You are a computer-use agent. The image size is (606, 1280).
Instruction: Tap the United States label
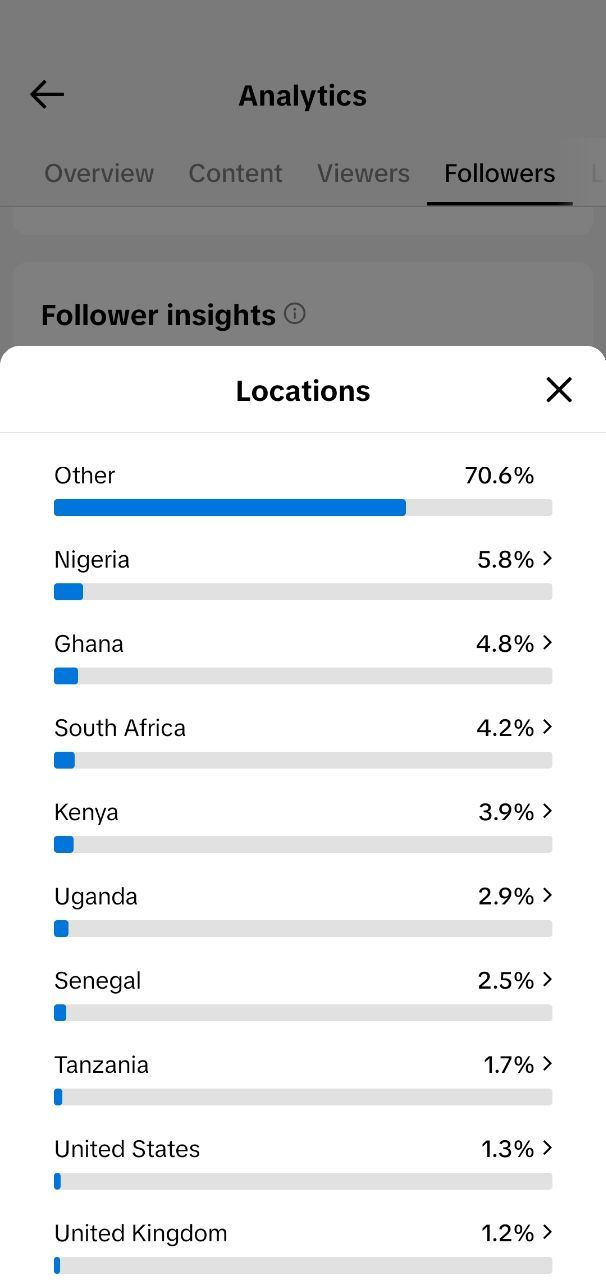click(x=127, y=1149)
